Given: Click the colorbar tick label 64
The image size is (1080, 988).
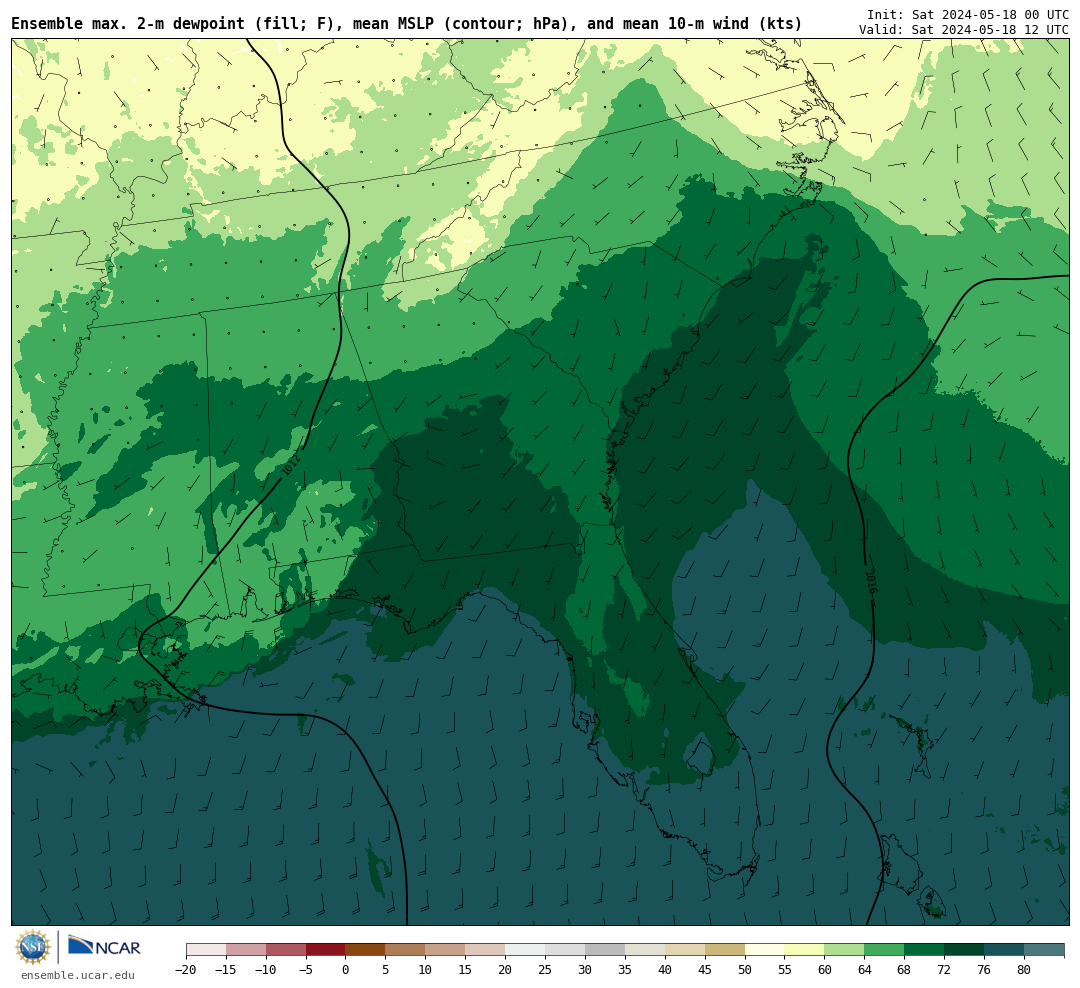Looking at the screenshot, I should point(864,970).
